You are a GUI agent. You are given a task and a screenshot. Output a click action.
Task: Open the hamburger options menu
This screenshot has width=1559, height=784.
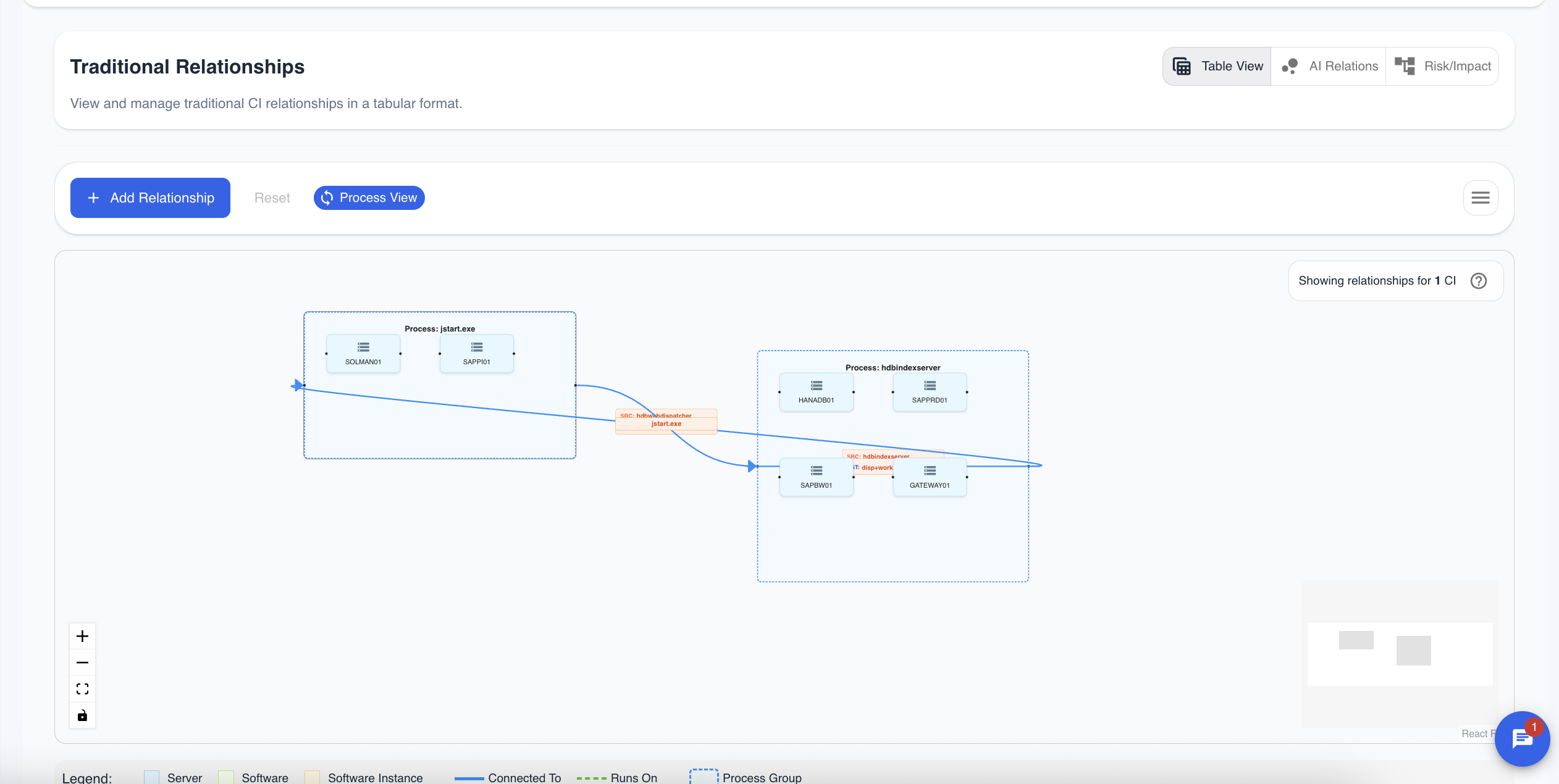(1479, 198)
